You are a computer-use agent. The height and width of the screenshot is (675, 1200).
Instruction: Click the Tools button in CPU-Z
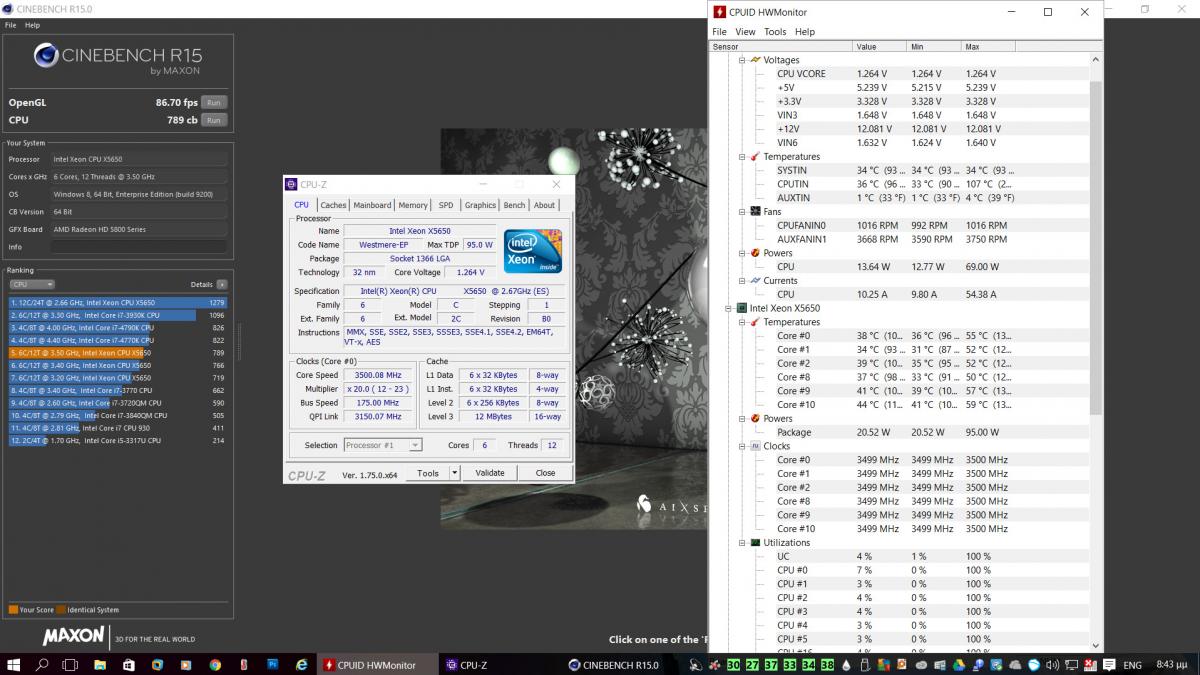pyautogui.click(x=428, y=473)
